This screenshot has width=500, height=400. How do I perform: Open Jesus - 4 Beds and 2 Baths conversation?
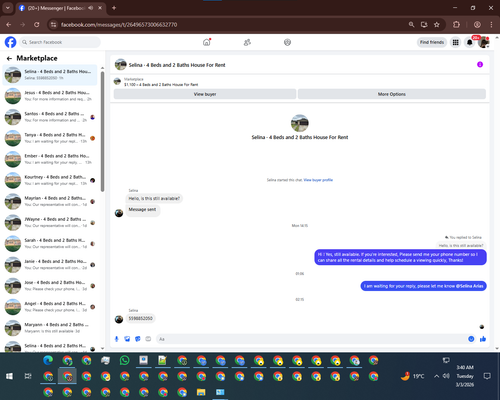click(x=50, y=96)
